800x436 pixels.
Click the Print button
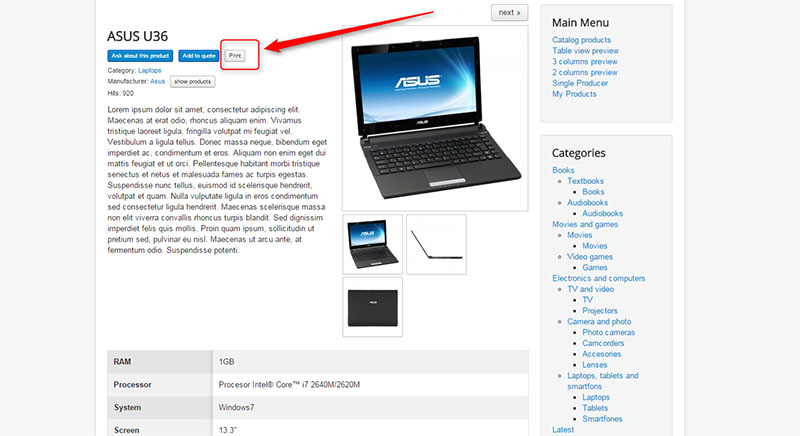click(235, 56)
